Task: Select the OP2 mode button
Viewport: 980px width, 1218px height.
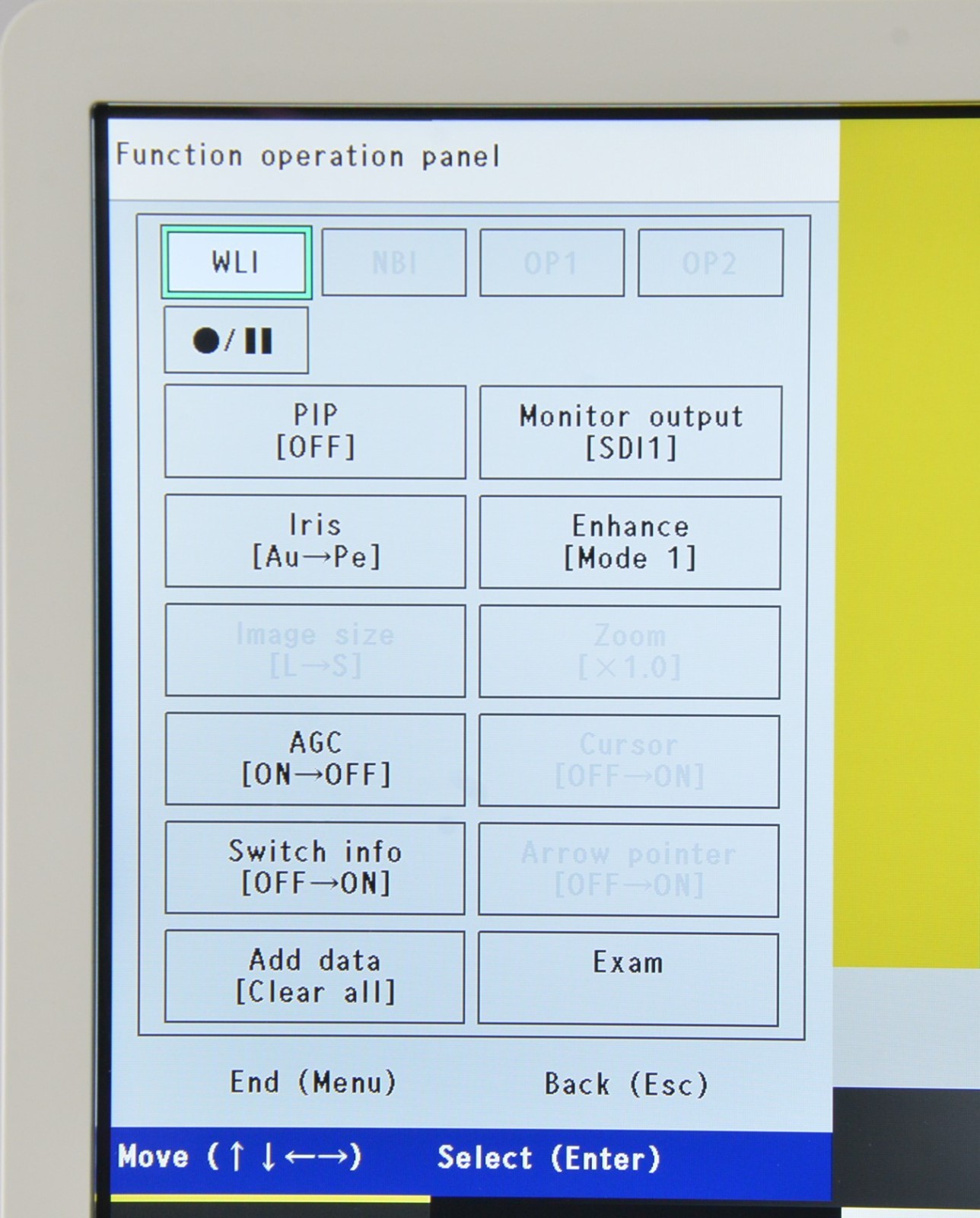Action: 710,263
